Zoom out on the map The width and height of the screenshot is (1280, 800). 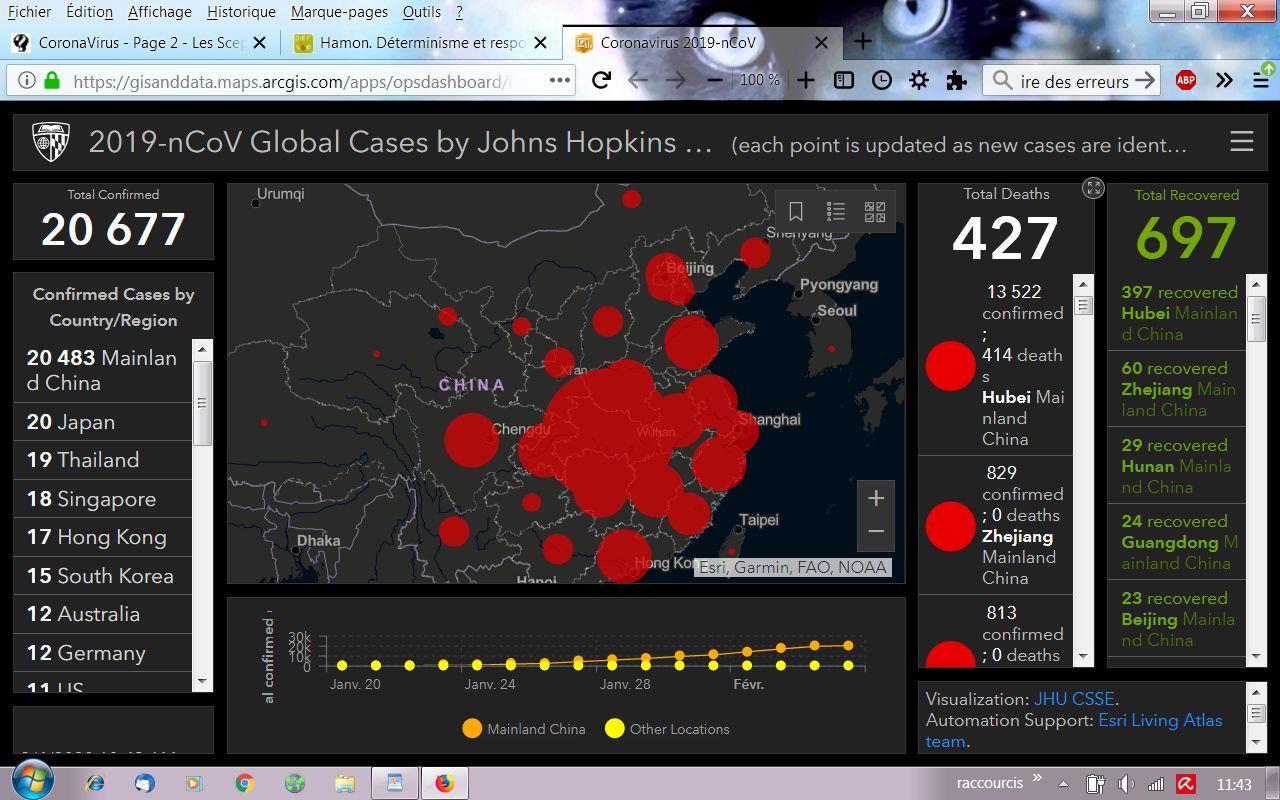point(876,532)
